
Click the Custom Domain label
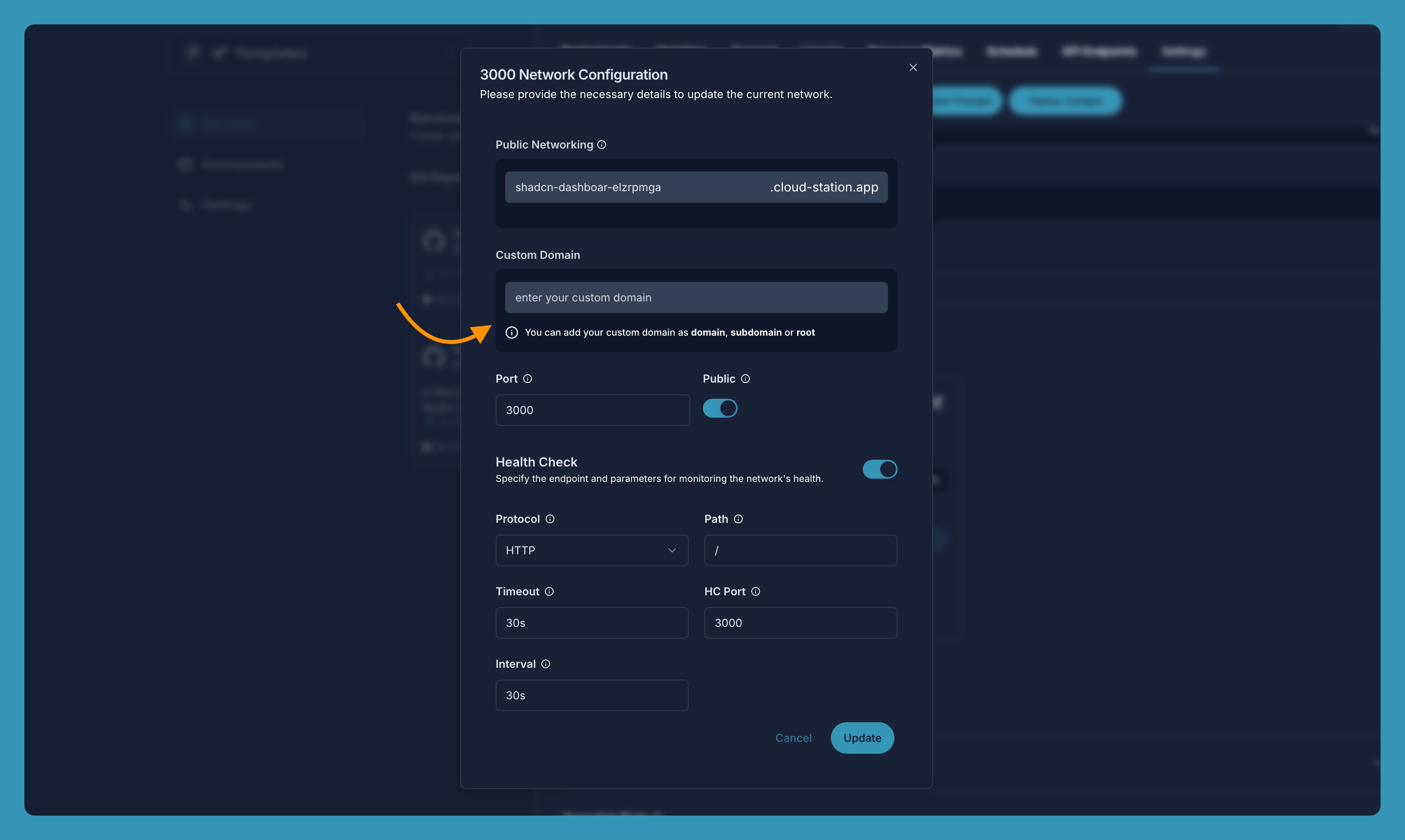coord(538,255)
